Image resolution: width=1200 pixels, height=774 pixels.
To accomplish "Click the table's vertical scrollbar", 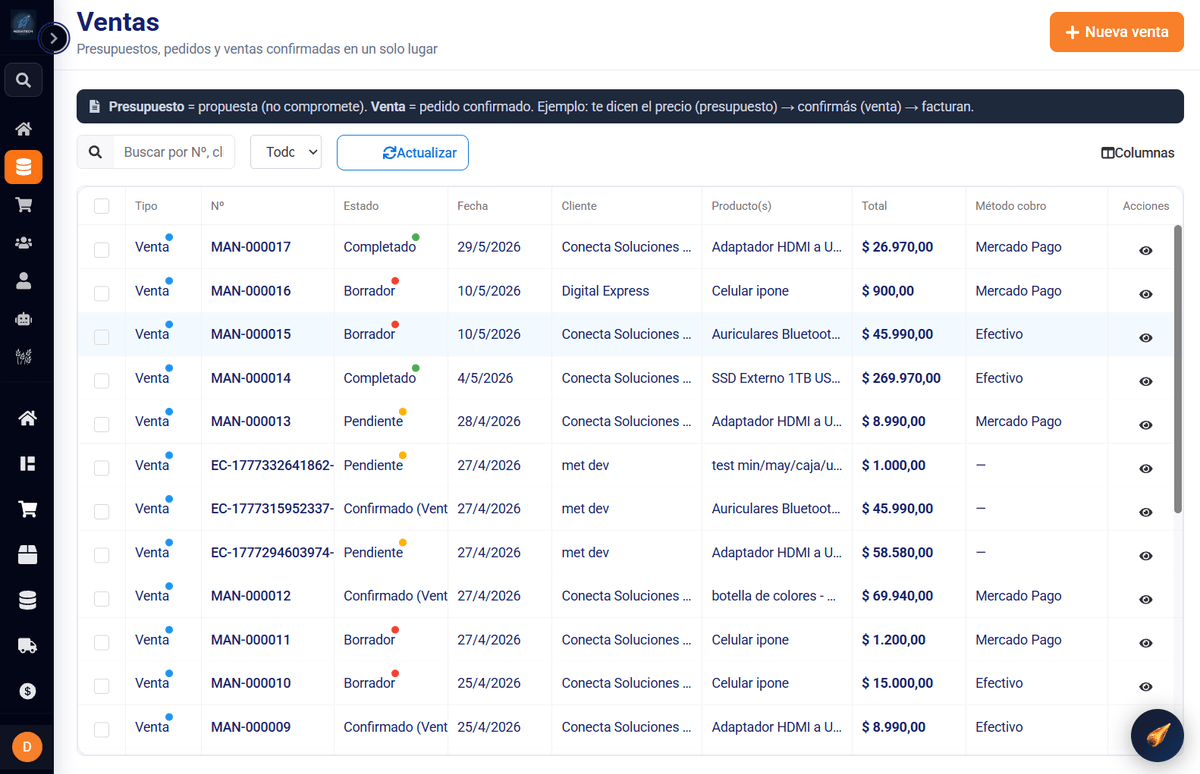I will (x=1178, y=370).
